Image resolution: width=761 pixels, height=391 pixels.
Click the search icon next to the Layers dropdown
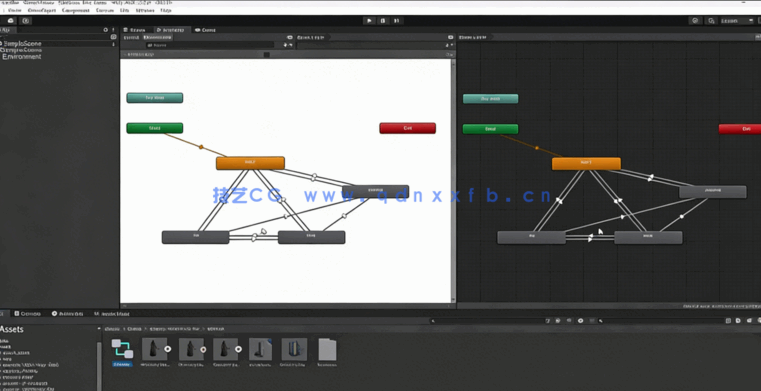tap(711, 21)
